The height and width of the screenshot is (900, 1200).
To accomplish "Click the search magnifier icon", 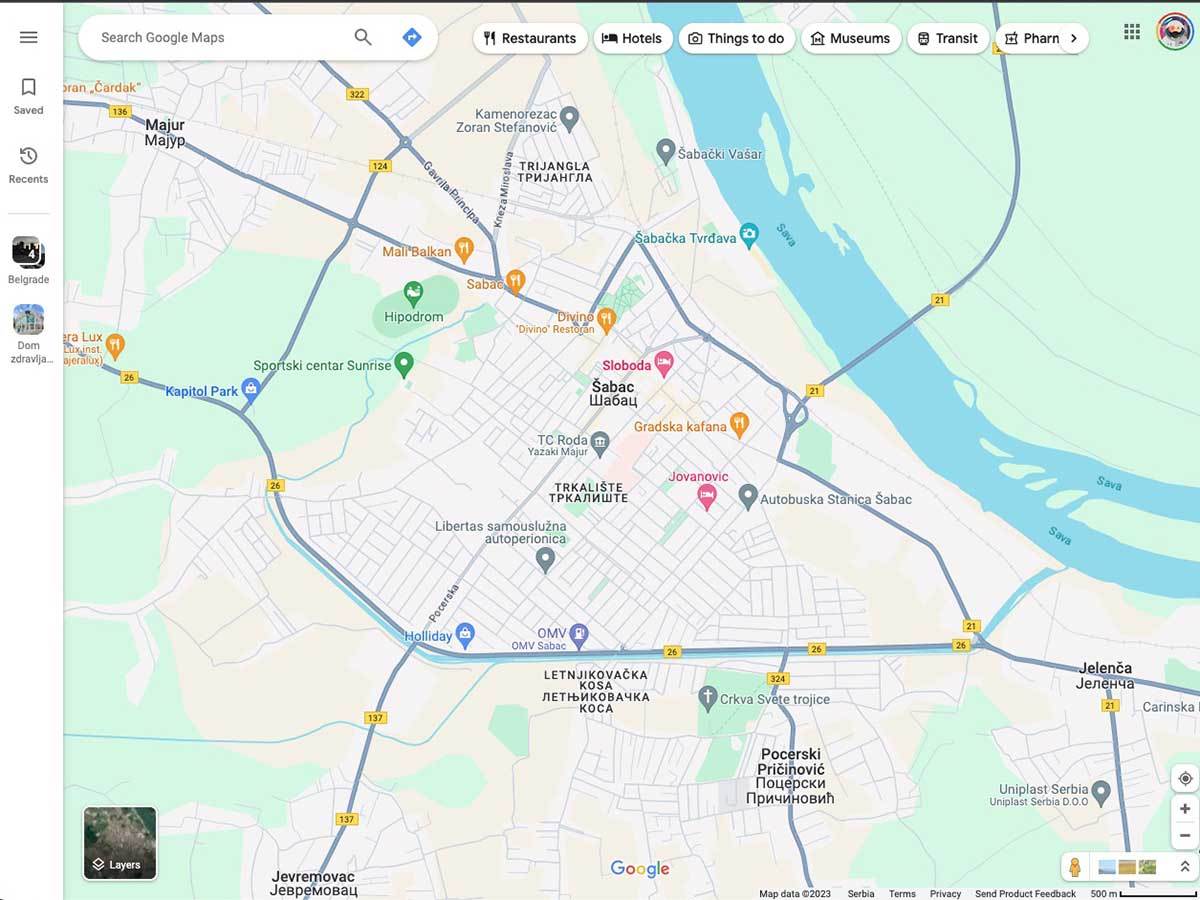I will (x=363, y=37).
